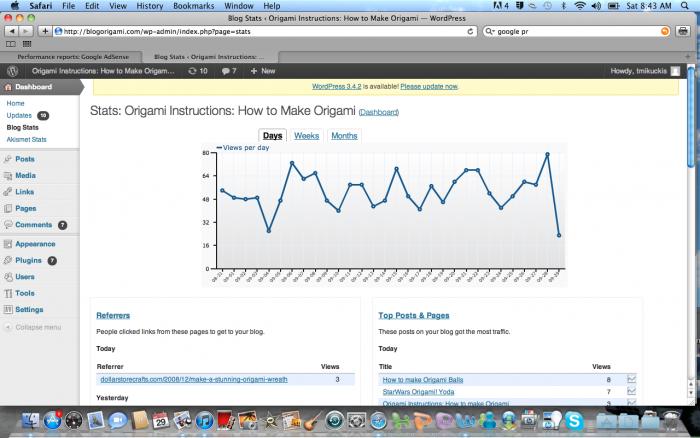Open Updates under Dashboard
This screenshot has width=700, height=438.
coord(19,115)
